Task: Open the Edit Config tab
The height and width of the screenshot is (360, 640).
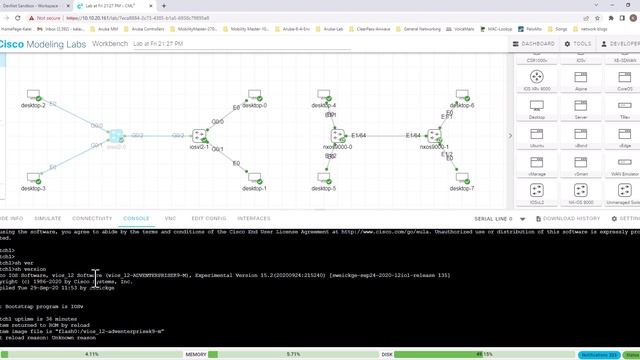Action: (x=209, y=218)
